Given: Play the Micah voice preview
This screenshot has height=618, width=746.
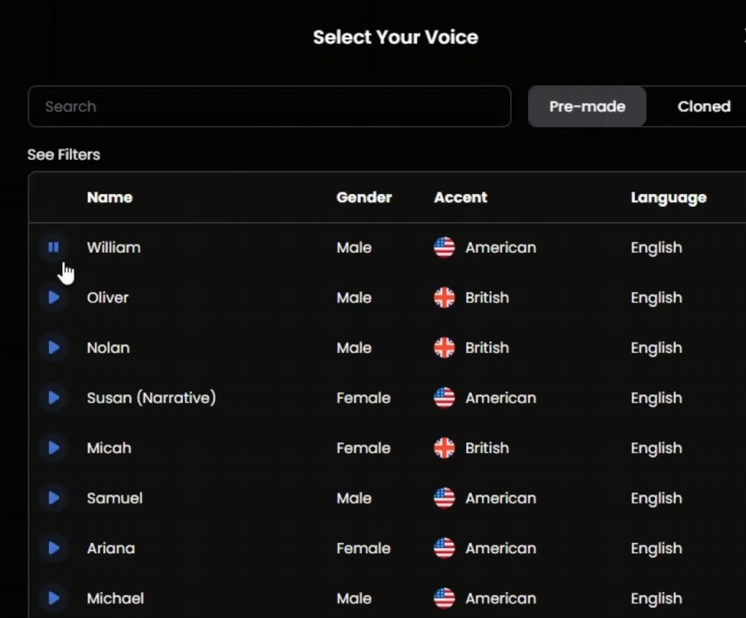Looking at the screenshot, I should click(53, 448).
